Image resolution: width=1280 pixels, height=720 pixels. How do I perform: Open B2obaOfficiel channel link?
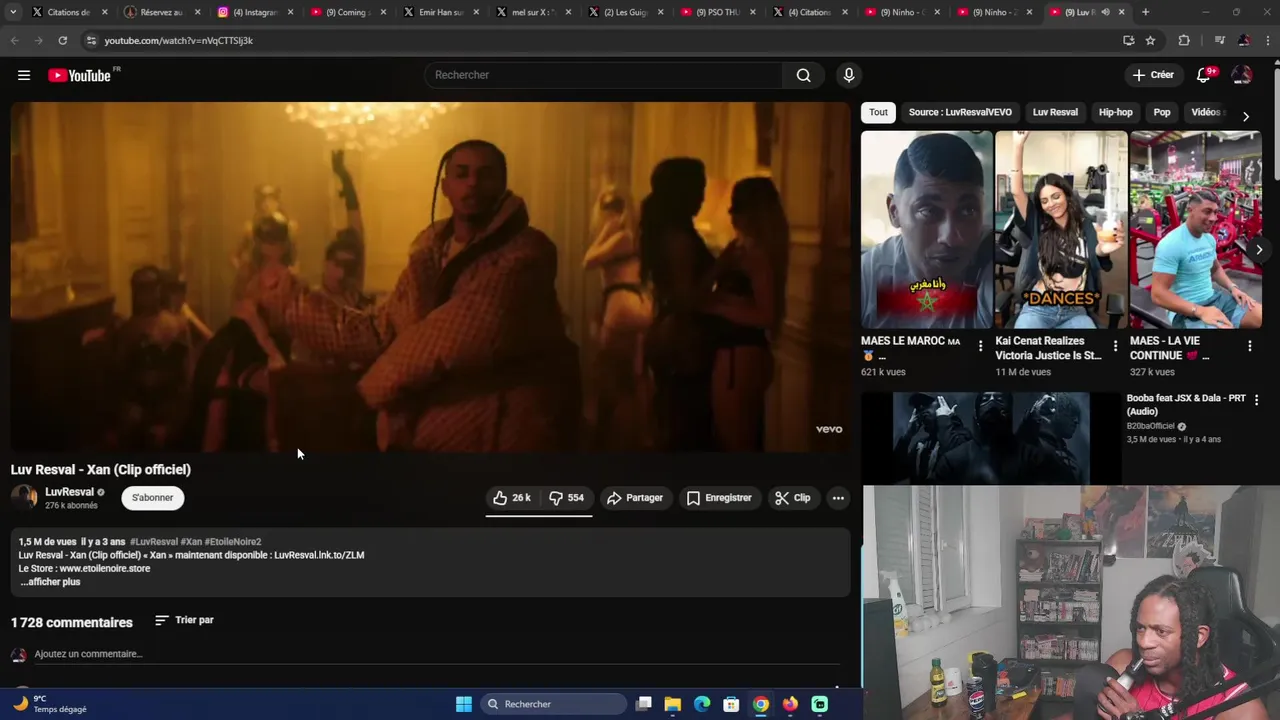[x=1150, y=426]
